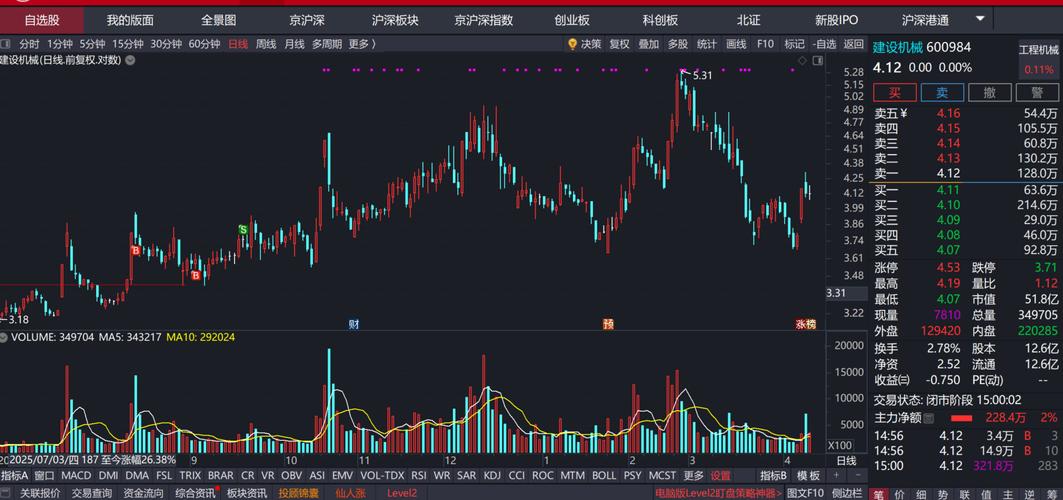1063x500 pixels.
Task: Click the minus zoom button below volume chart
Action: click(857, 476)
